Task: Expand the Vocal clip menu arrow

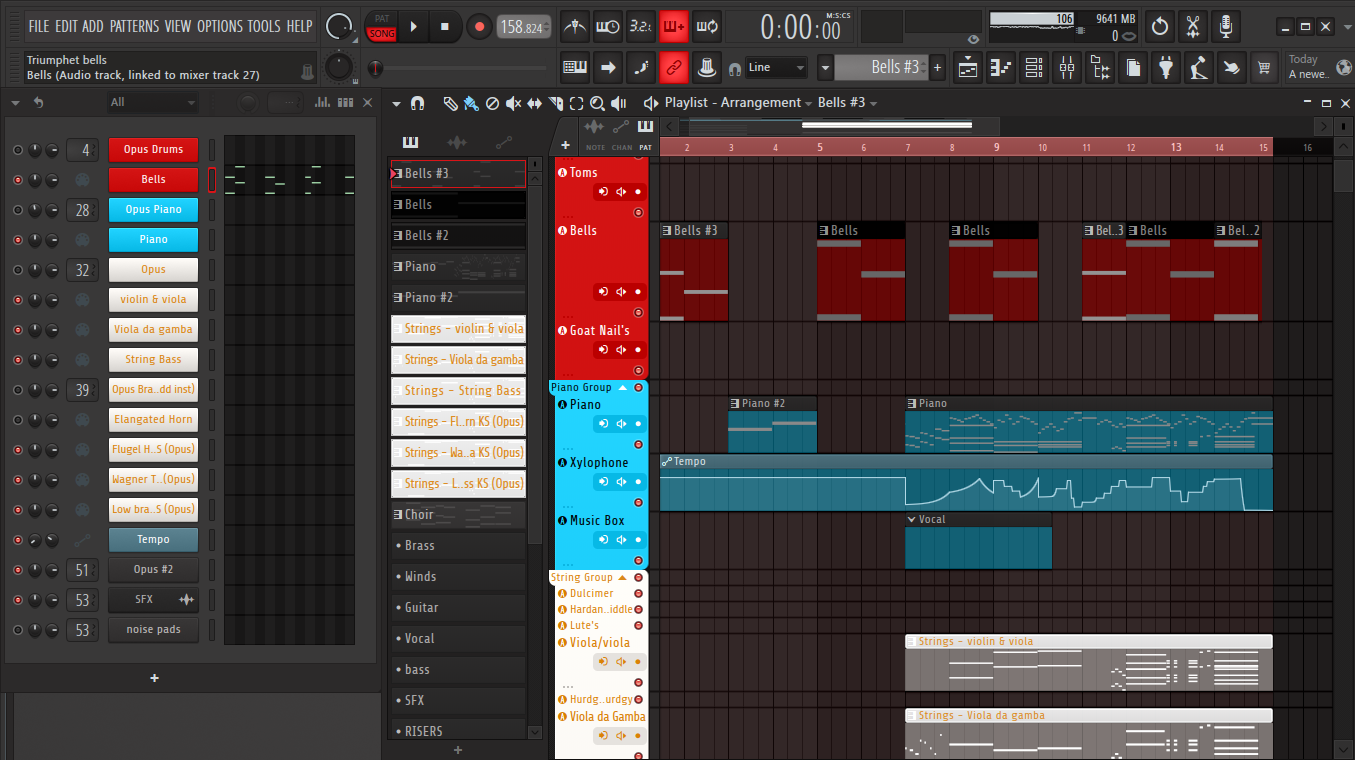Action: (x=911, y=519)
